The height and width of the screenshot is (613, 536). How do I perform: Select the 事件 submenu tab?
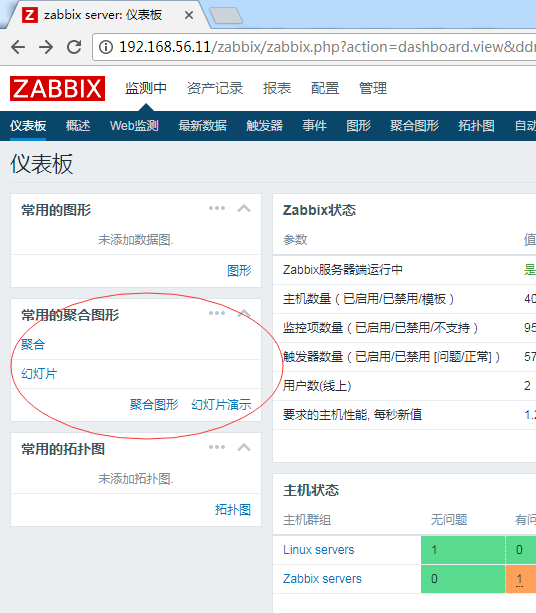[314, 126]
